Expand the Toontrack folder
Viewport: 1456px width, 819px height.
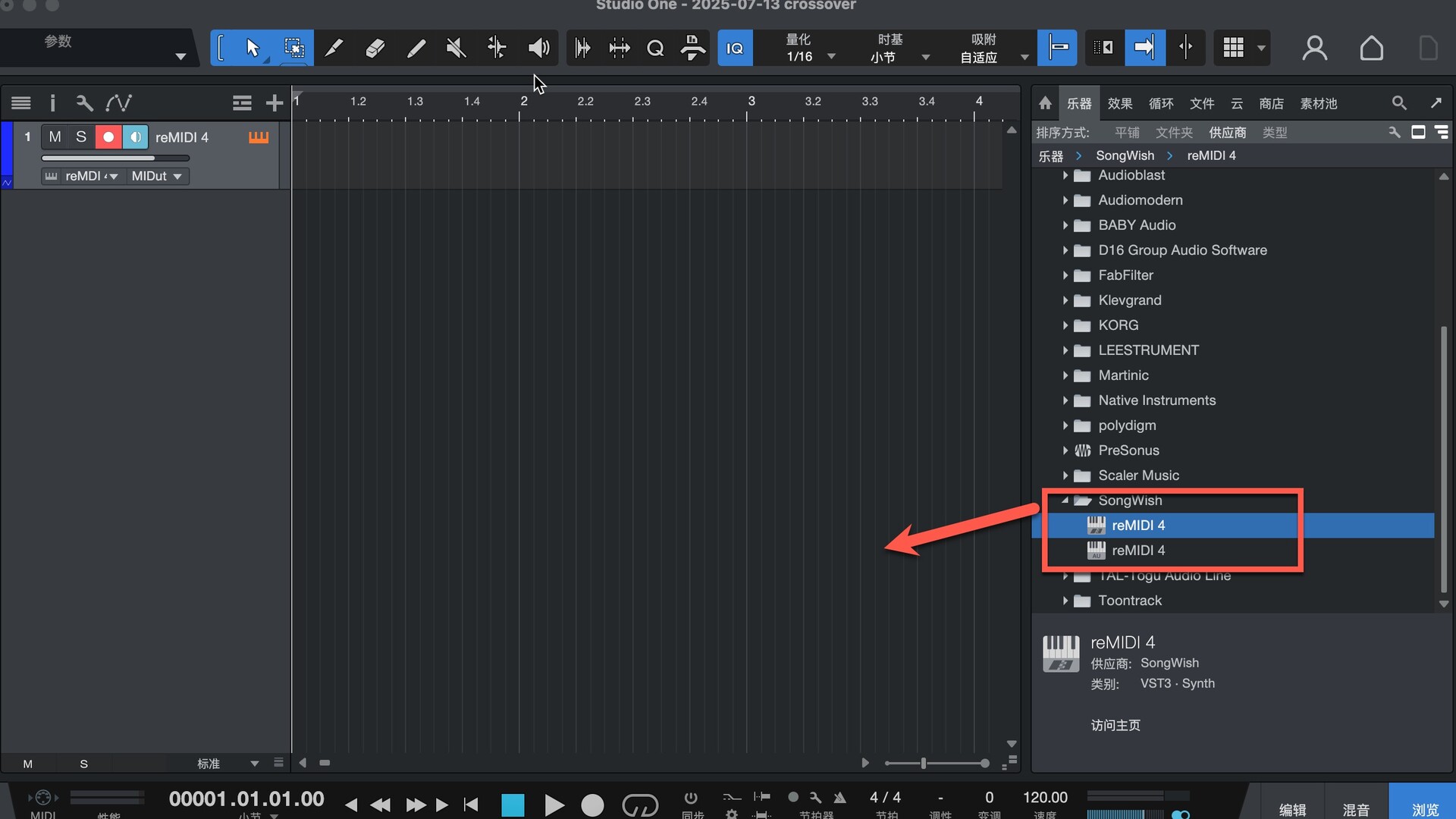tap(1065, 601)
